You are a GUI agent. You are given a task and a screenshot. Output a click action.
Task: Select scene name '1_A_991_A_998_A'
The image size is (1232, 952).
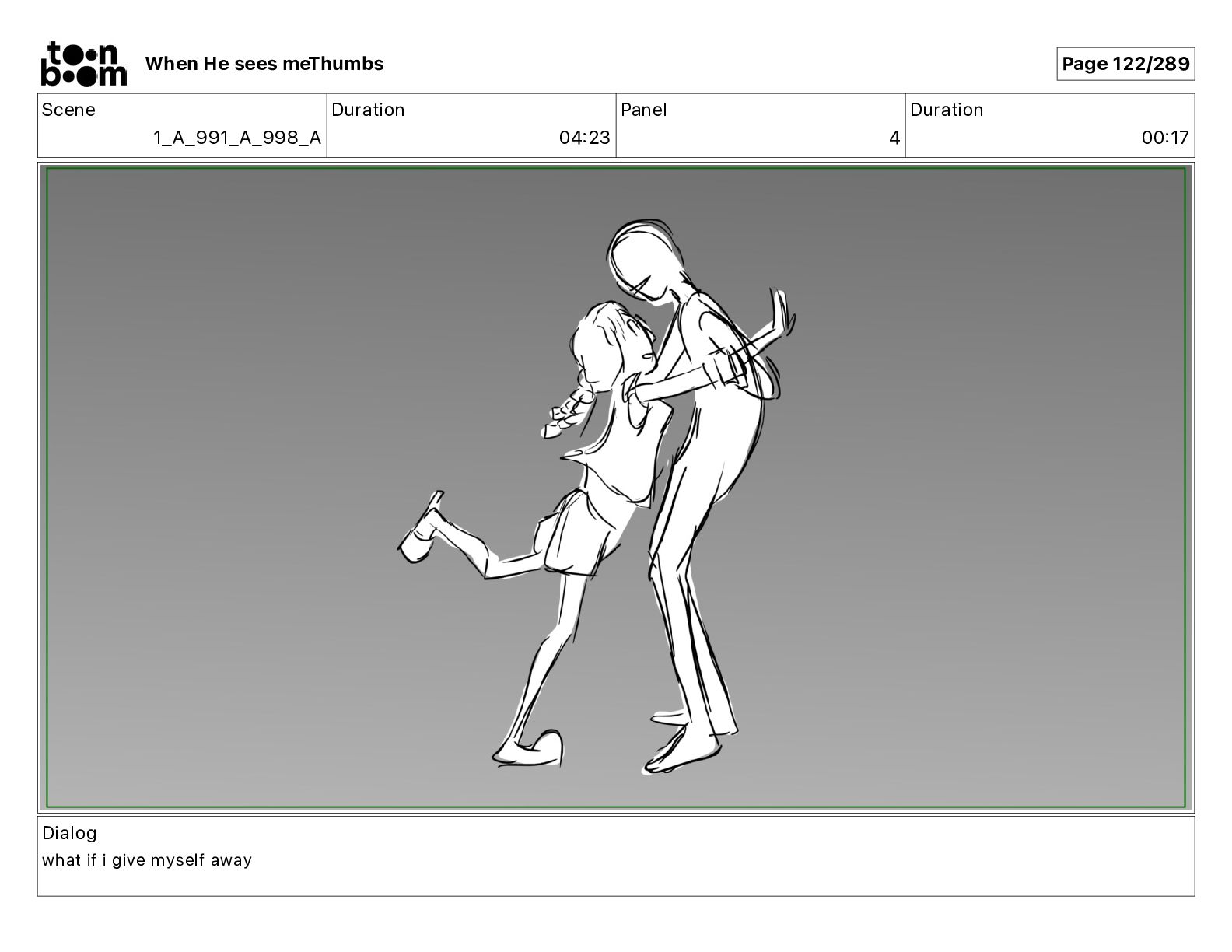pos(237,138)
